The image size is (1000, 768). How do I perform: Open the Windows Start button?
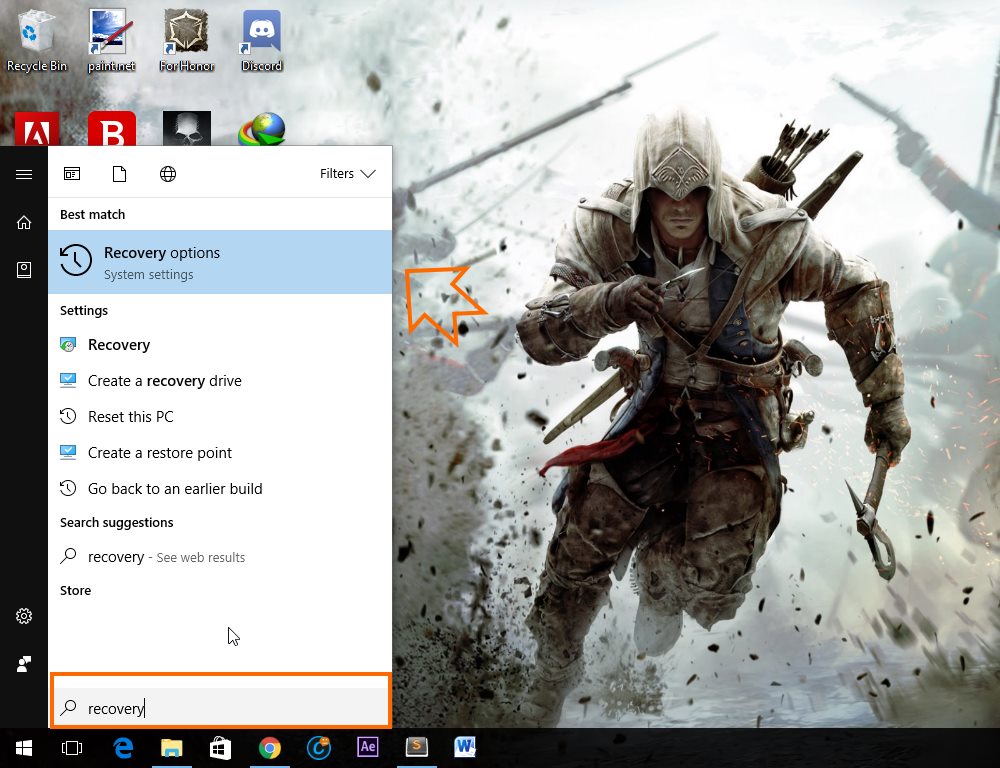(24, 748)
